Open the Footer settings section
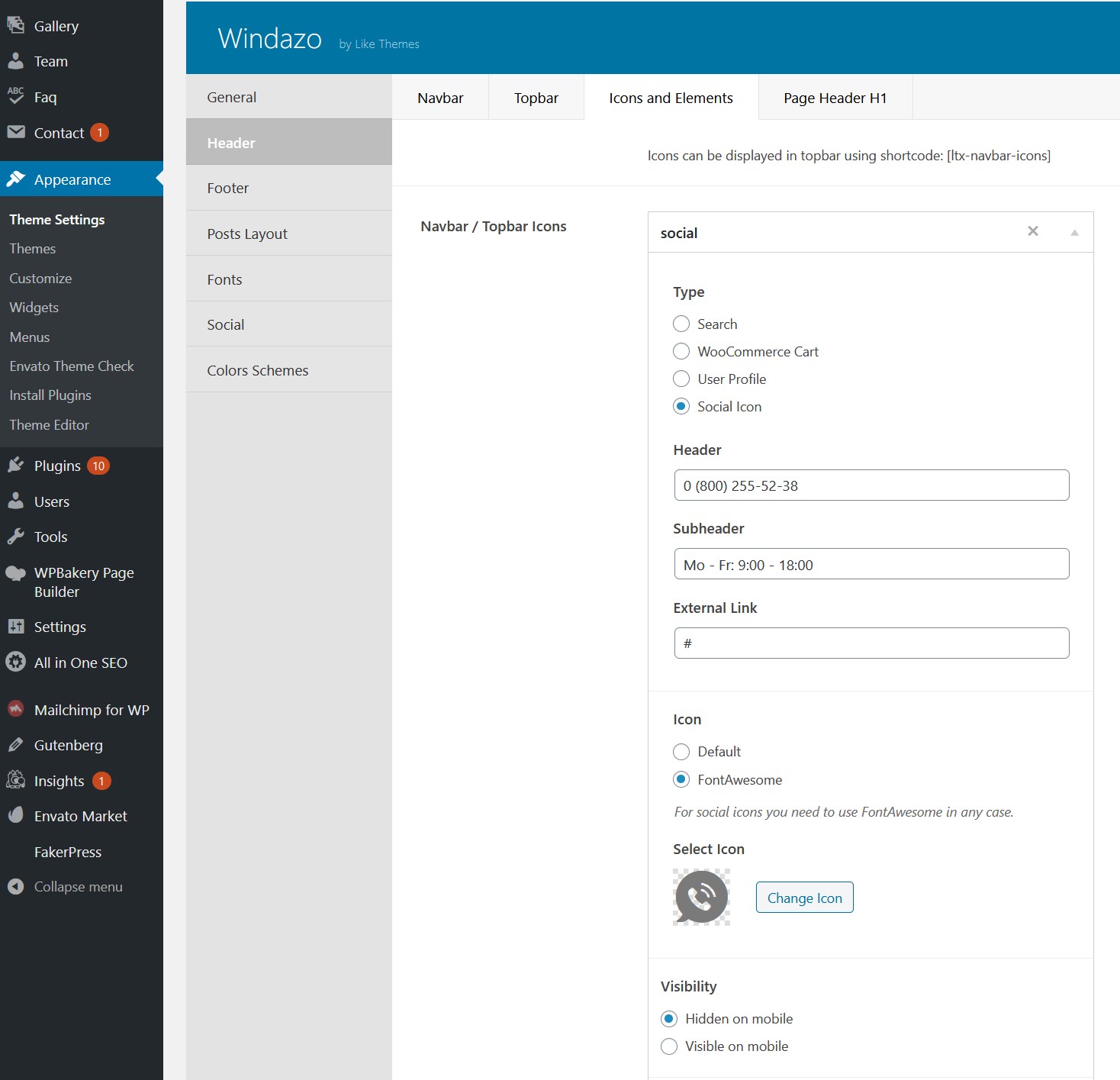 (x=289, y=188)
